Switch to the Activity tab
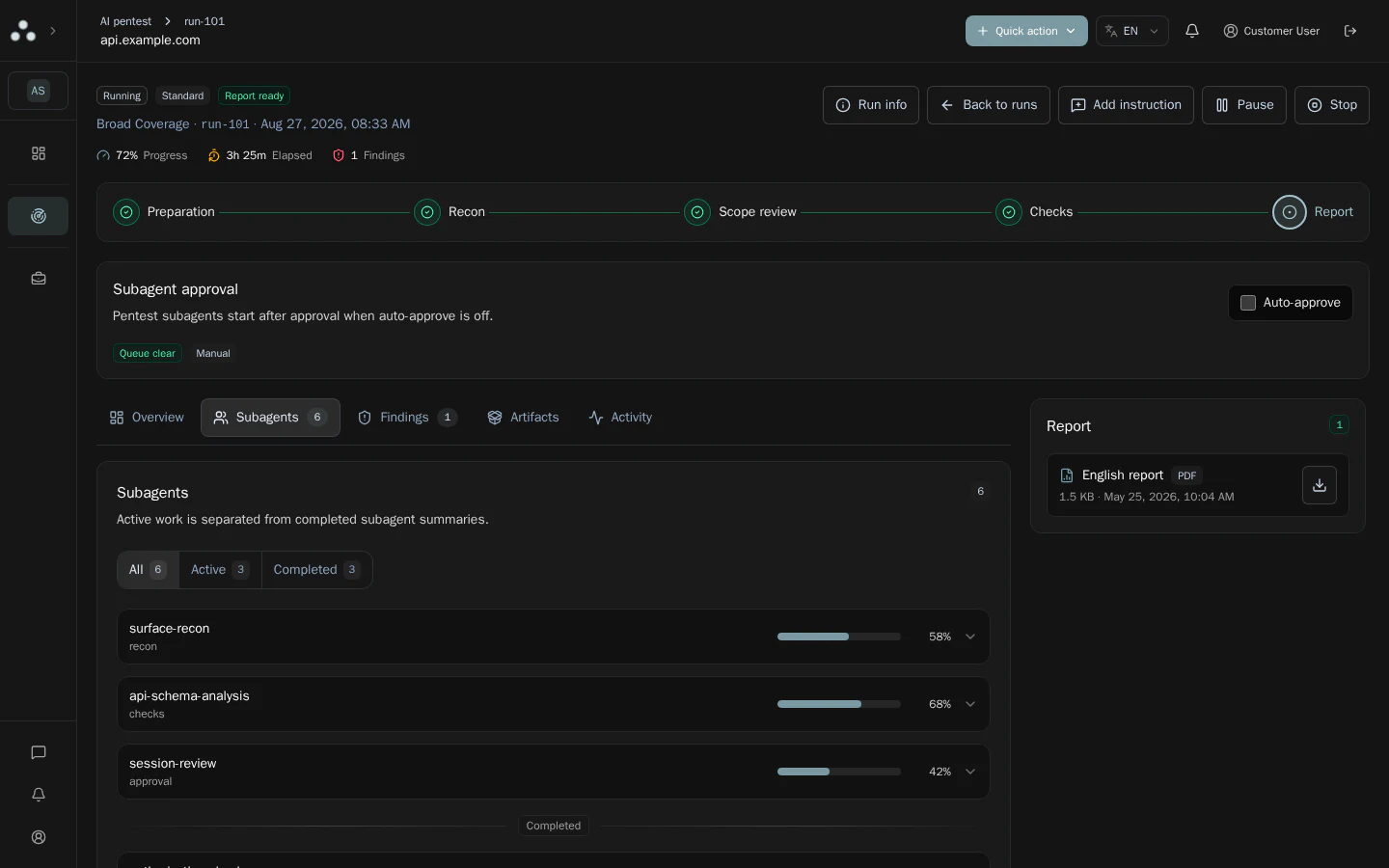The width and height of the screenshot is (1389, 868). pyautogui.click(x=620, y=418)
